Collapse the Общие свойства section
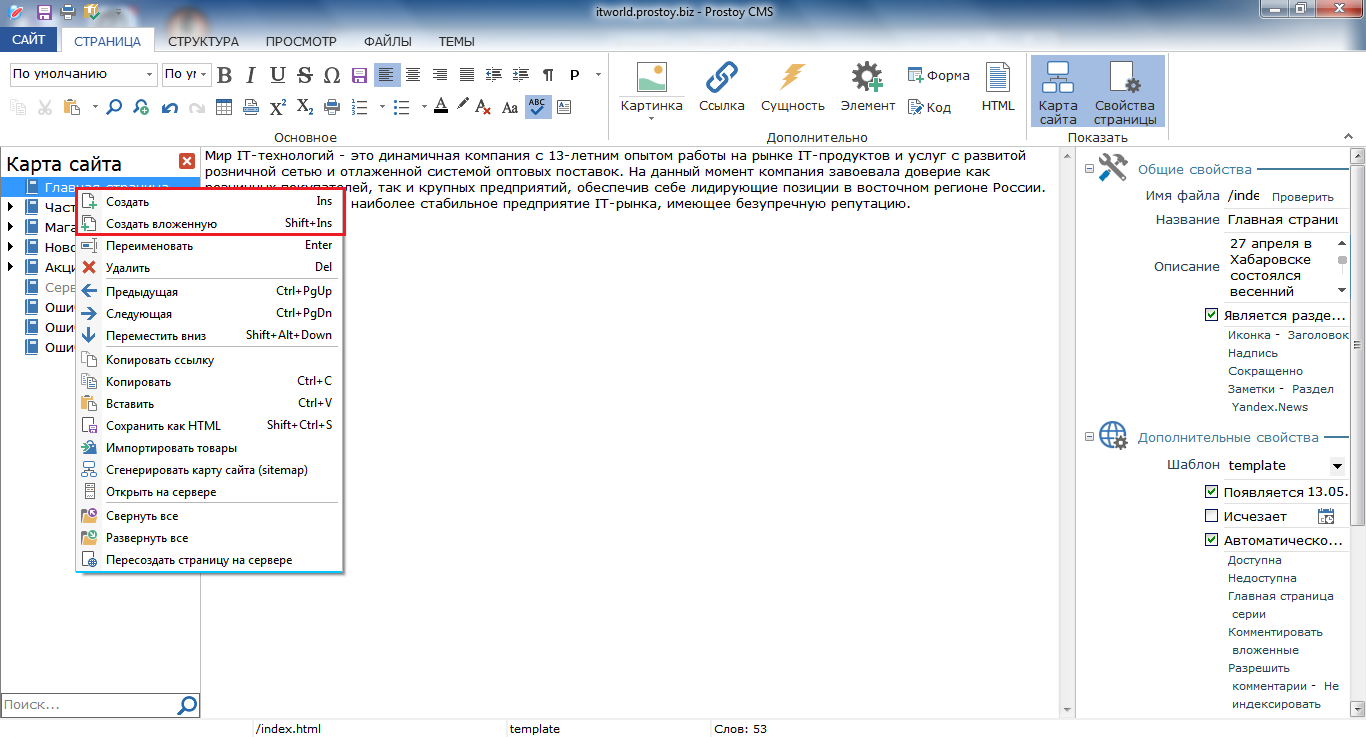Image resolution: width=1366 pixels, height=737 pixels. coord(1090,169)
